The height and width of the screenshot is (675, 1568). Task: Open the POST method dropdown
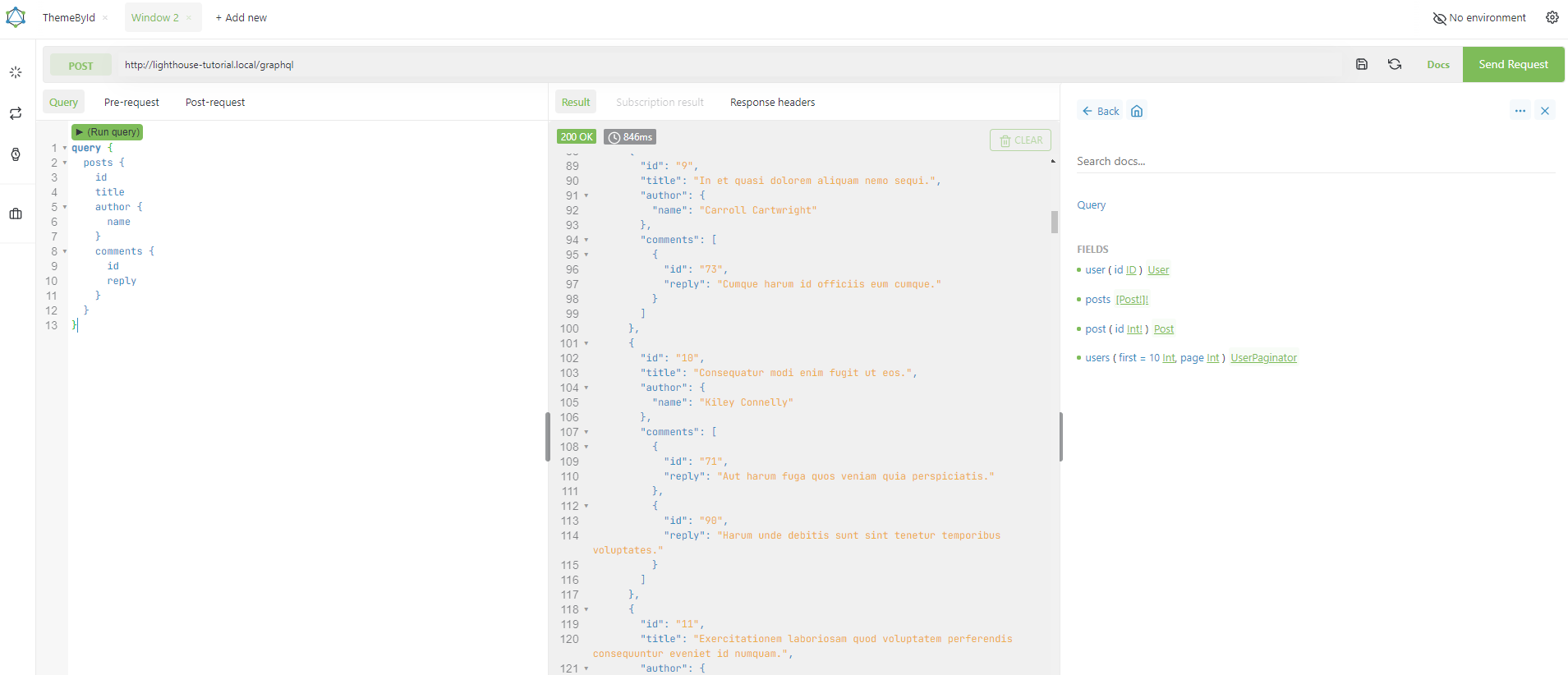click(x=80, y=65)
